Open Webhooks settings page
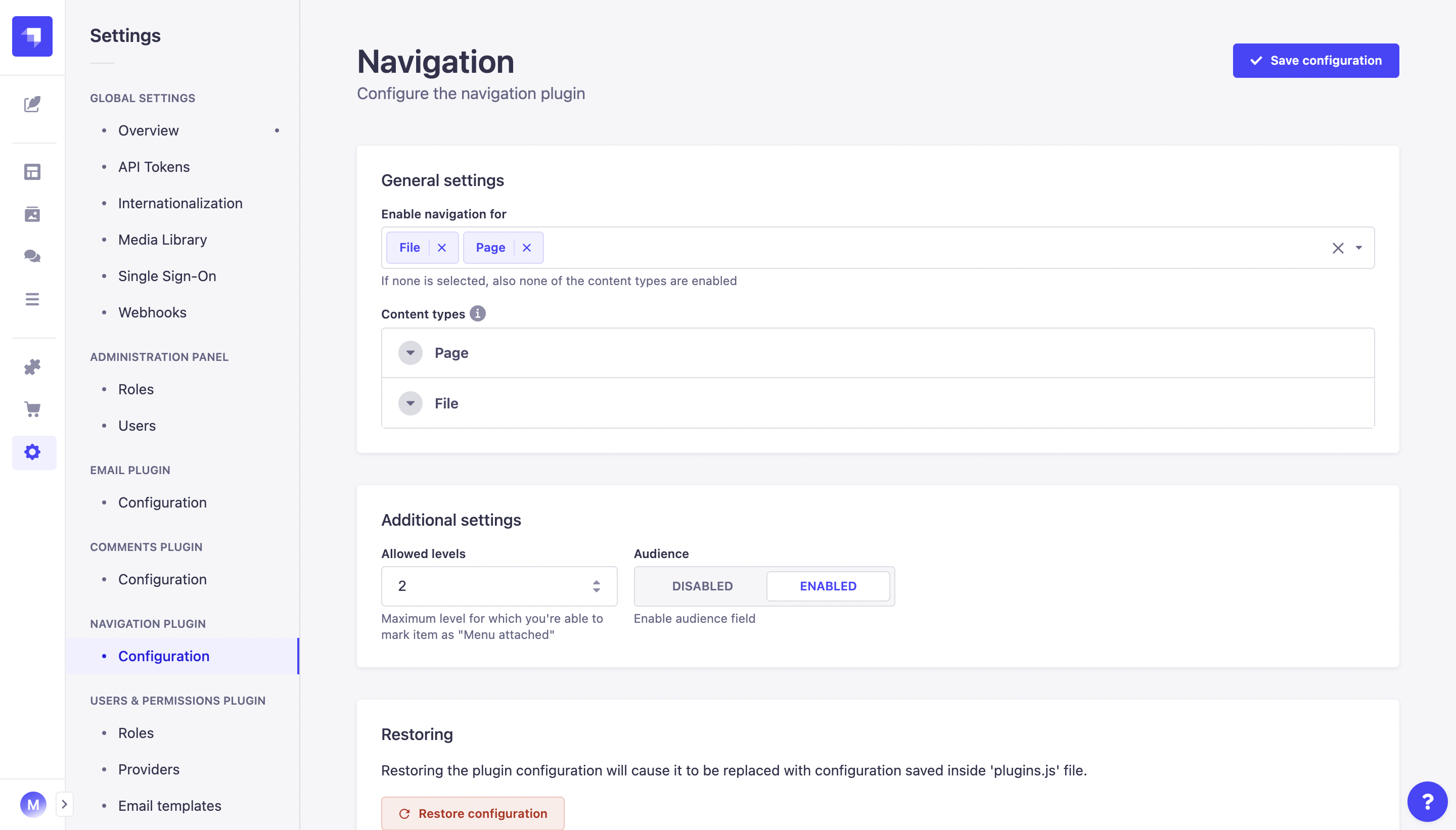Screen dimensions: 1456x830 click(152, 312)
